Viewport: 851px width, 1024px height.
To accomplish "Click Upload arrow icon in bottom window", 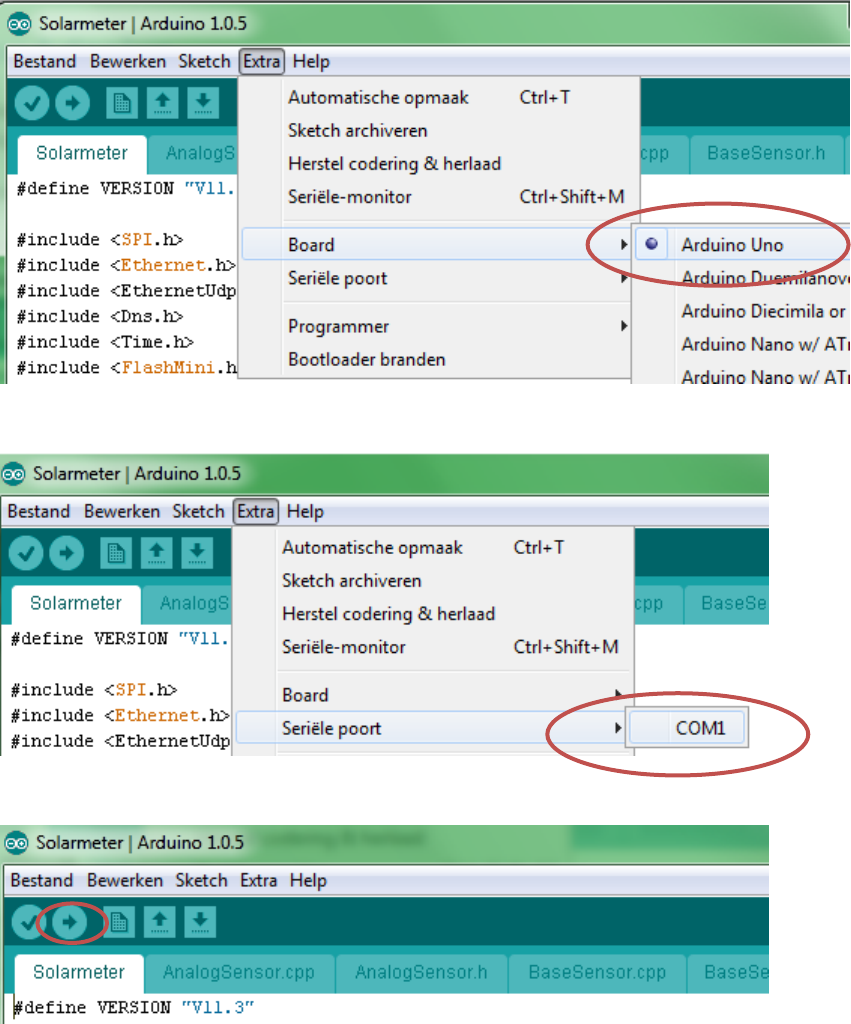I will pyautogui.click(x=69, y=922).
